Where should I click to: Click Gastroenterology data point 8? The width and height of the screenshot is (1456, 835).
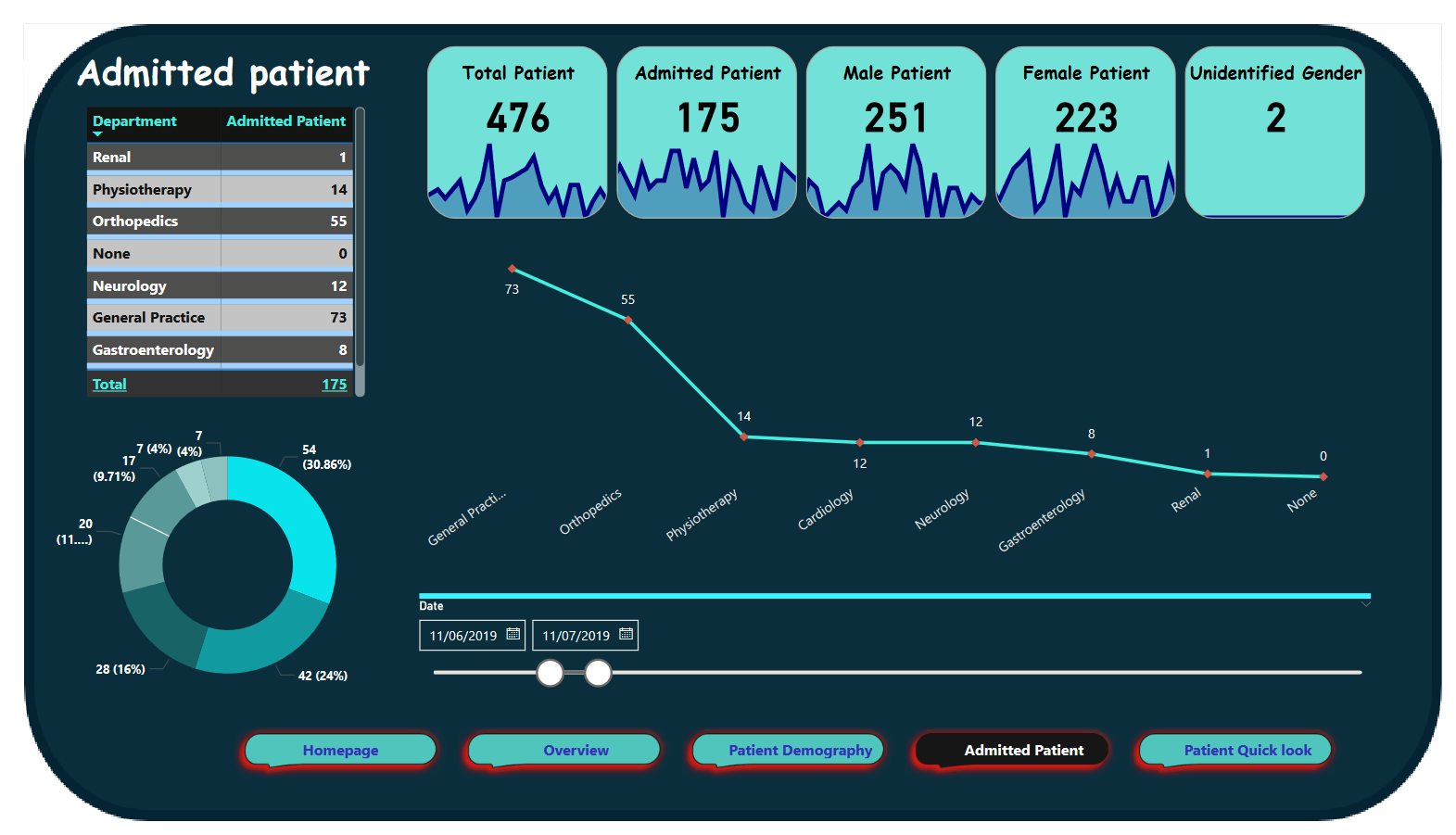pyautogui.click(x=1092, y=454)
